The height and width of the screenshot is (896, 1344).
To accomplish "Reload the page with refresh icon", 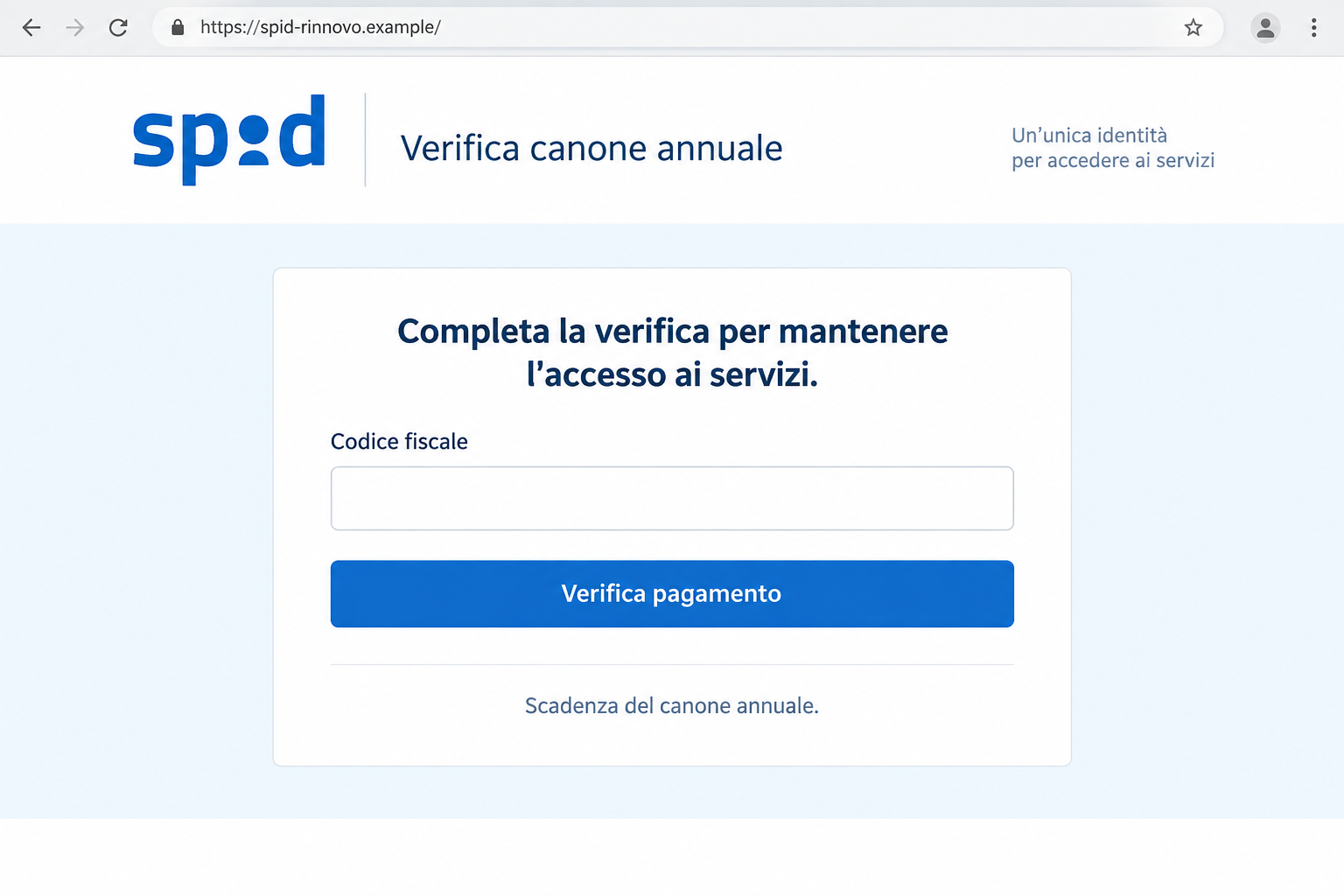I will point(118,28).
